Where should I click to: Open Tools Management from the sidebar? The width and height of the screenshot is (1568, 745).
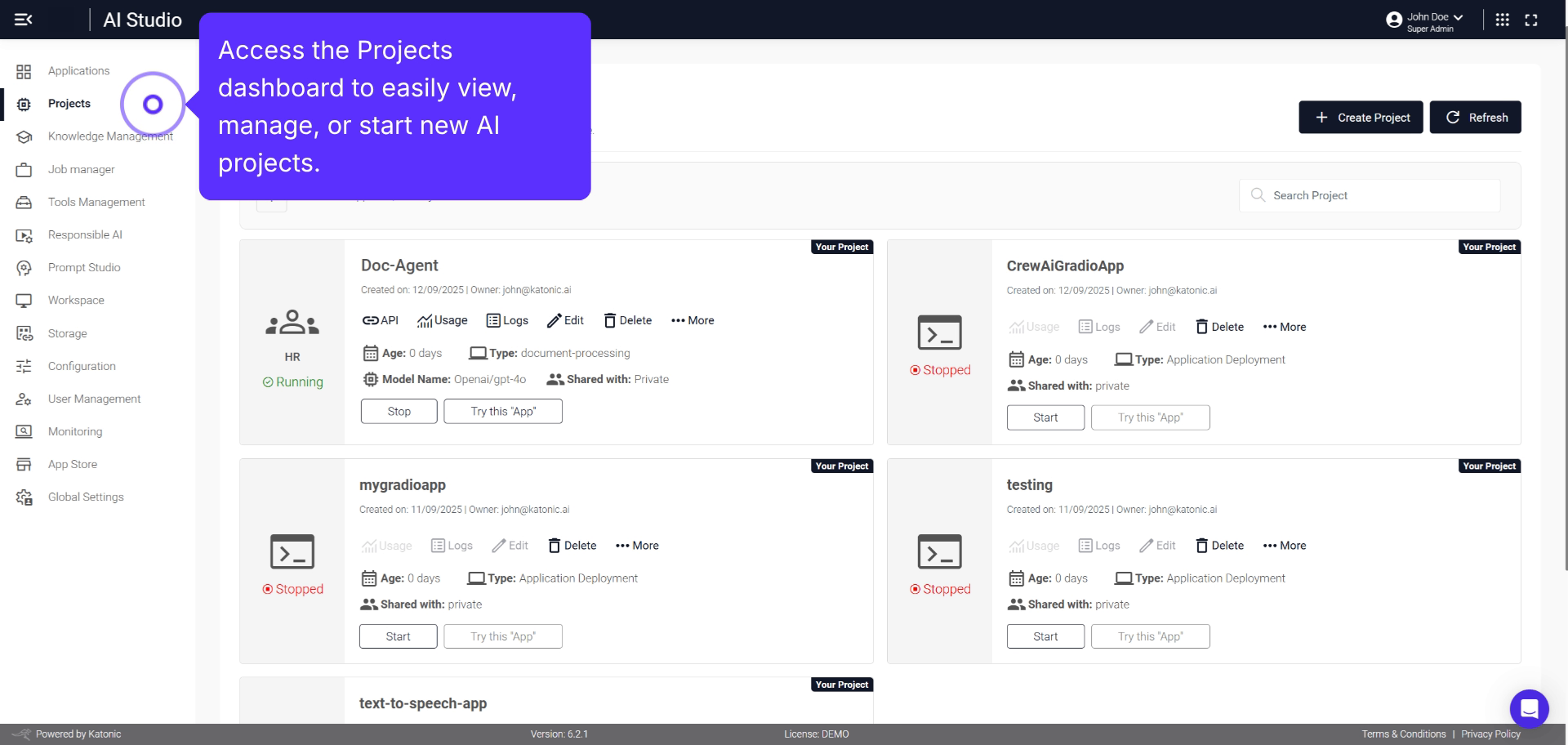[x=96, y=202]
